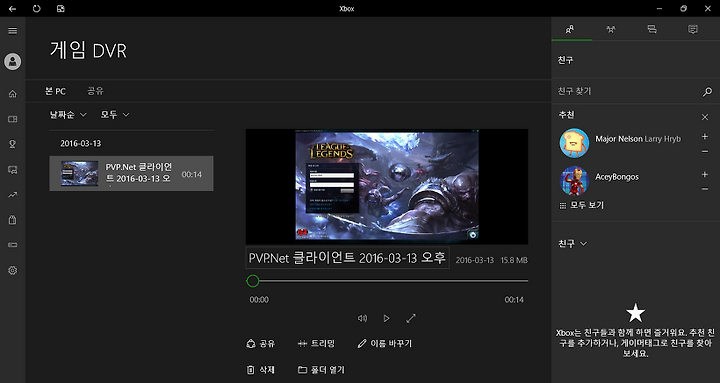Switch to Parties tab icon in right panel
The height and width of the screenshot is (383, 720).
(611, 29)
